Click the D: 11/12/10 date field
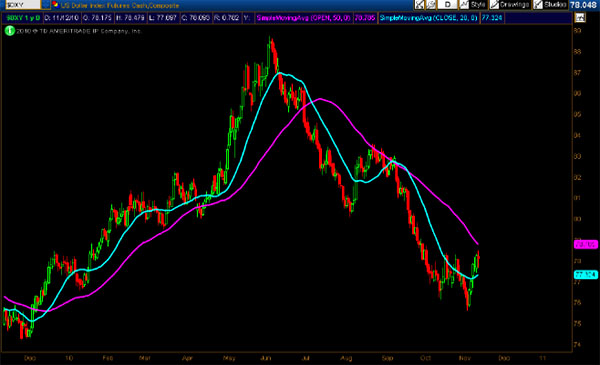Viewport: 600px width, 365px height. point(62,18)
